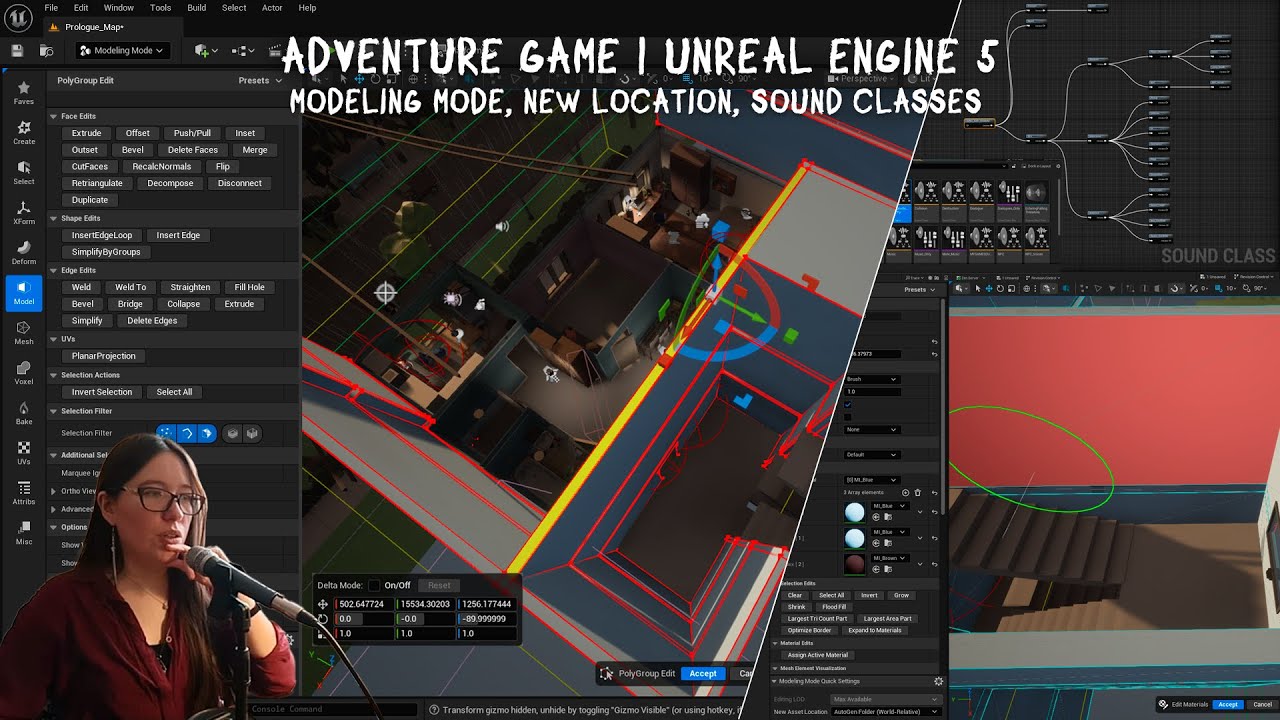Open the content browse folder icon
The image size is (1280, 720).
(x=46, y=50)
